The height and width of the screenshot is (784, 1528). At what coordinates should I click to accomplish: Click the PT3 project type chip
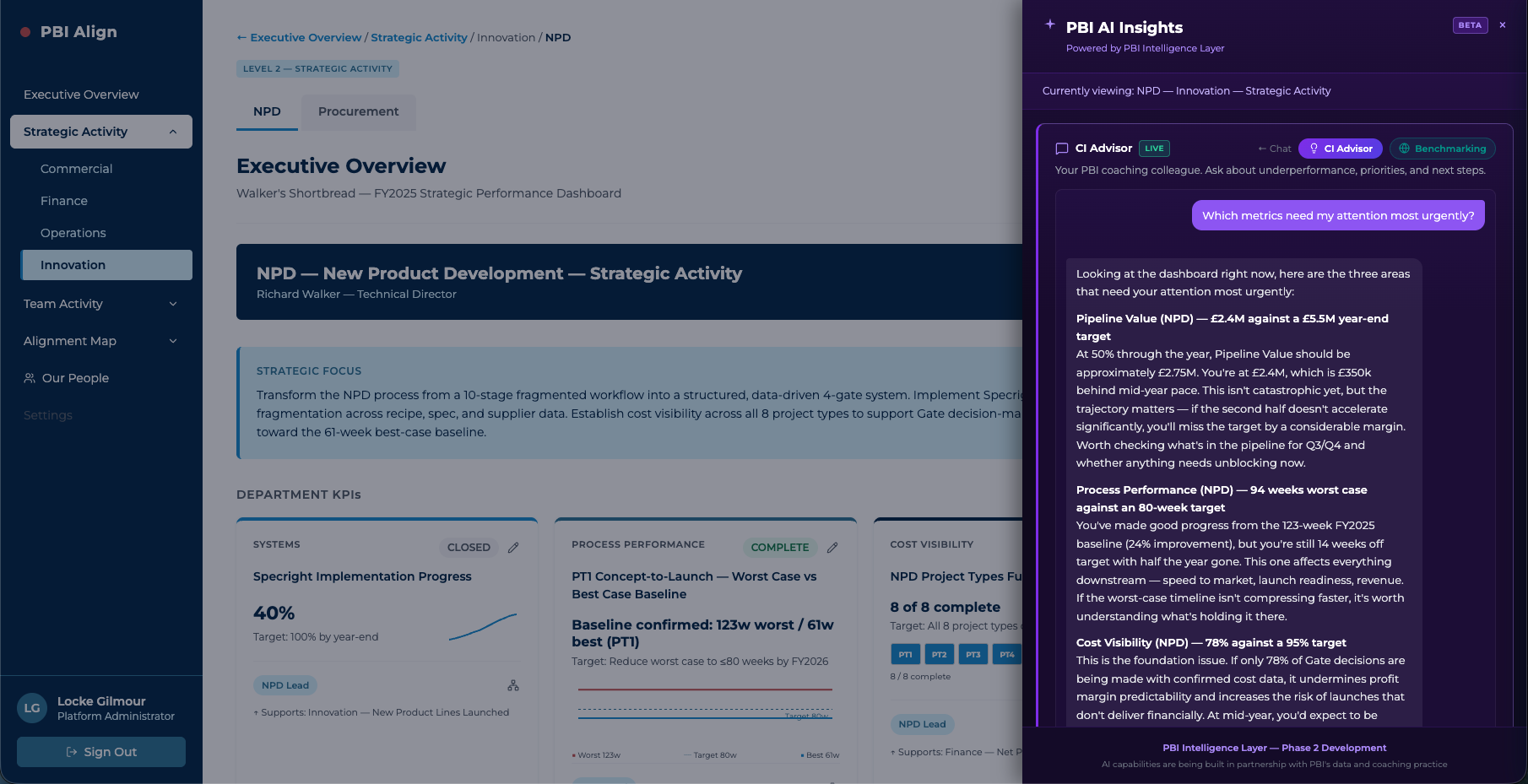coord(973,654)
